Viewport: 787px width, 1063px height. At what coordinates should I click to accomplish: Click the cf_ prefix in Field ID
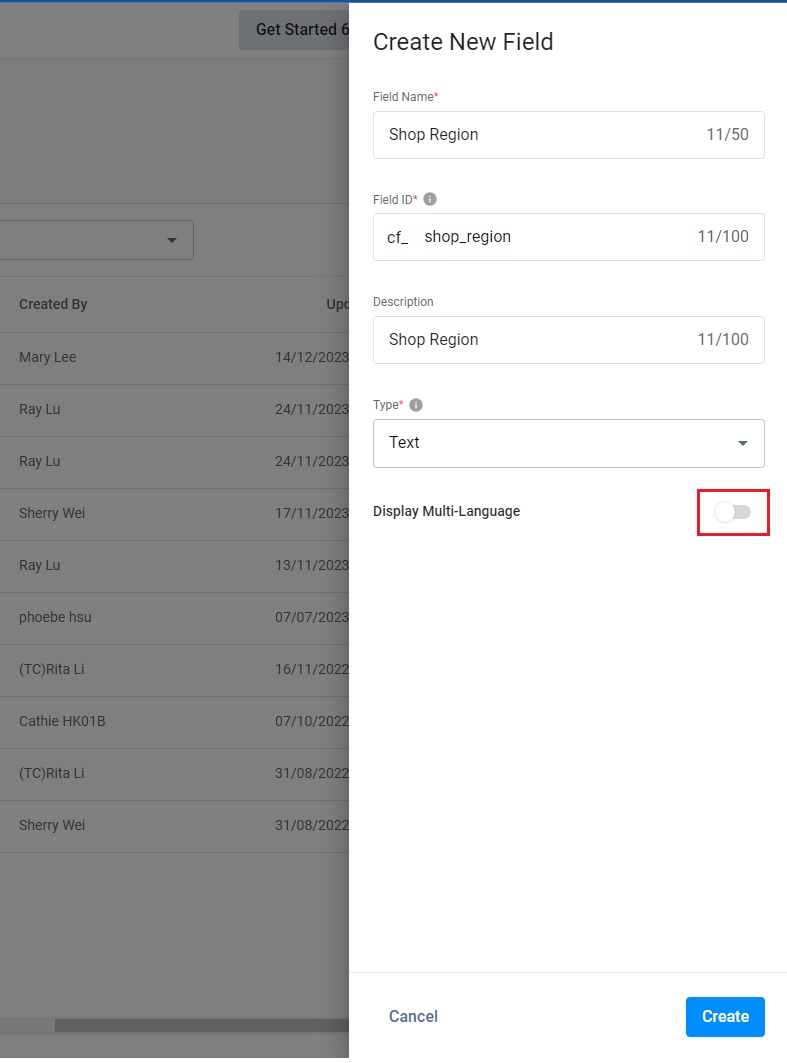coord(397,237)
